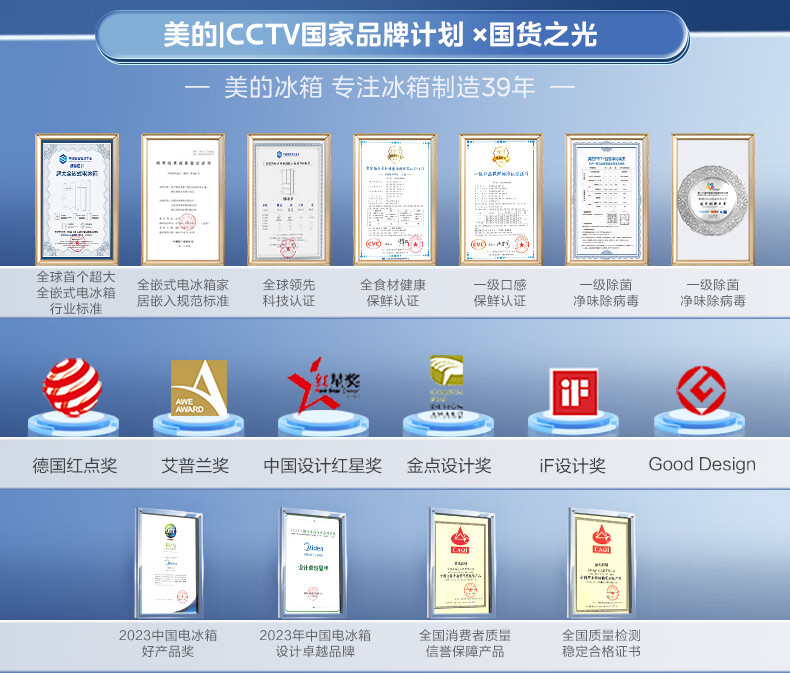
Task: Open the blue-bordered 一级除菌 test report certificate
Action: point(607,199)
